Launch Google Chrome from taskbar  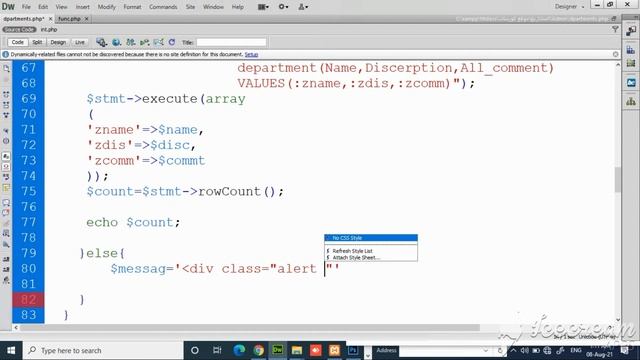click(258, 350)
